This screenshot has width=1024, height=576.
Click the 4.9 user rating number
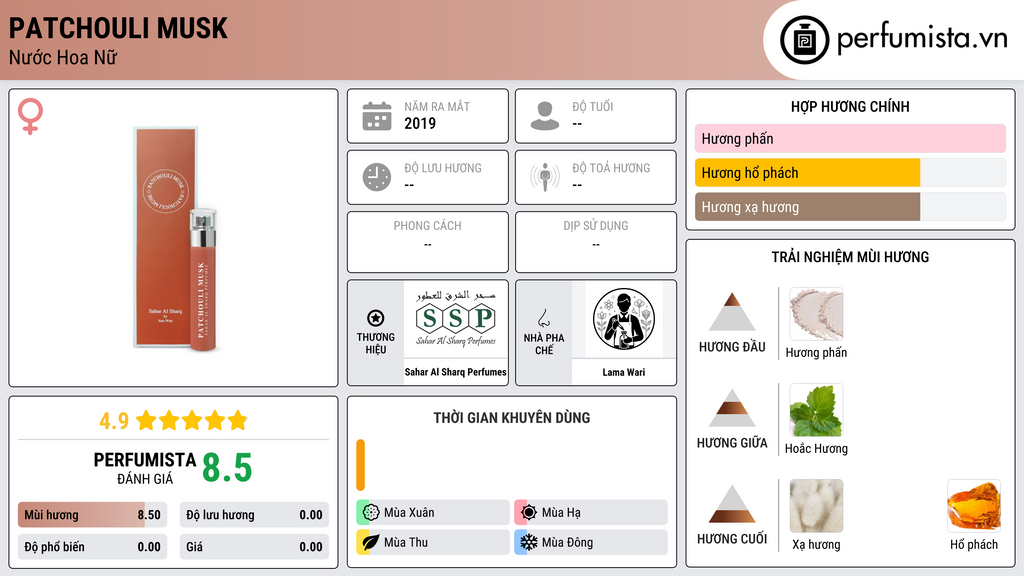point(114,421)
